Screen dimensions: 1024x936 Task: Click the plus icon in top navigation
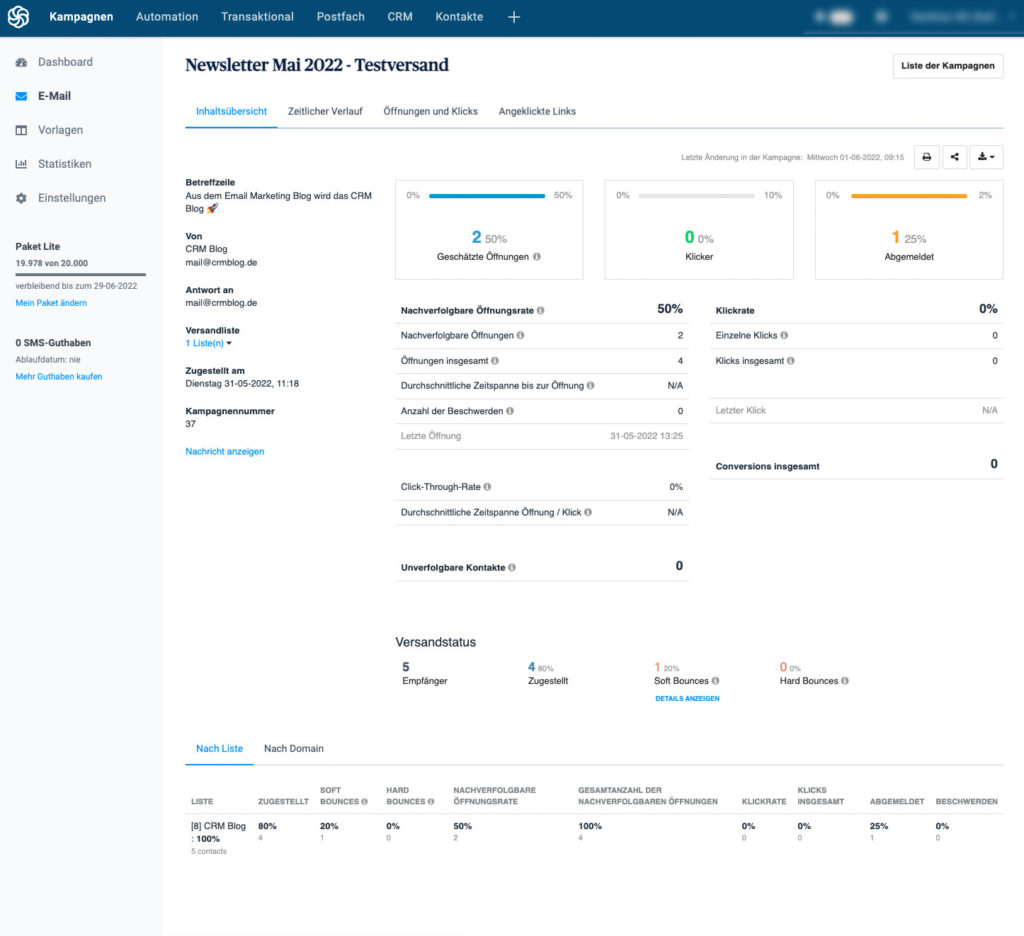pos(513,17)
